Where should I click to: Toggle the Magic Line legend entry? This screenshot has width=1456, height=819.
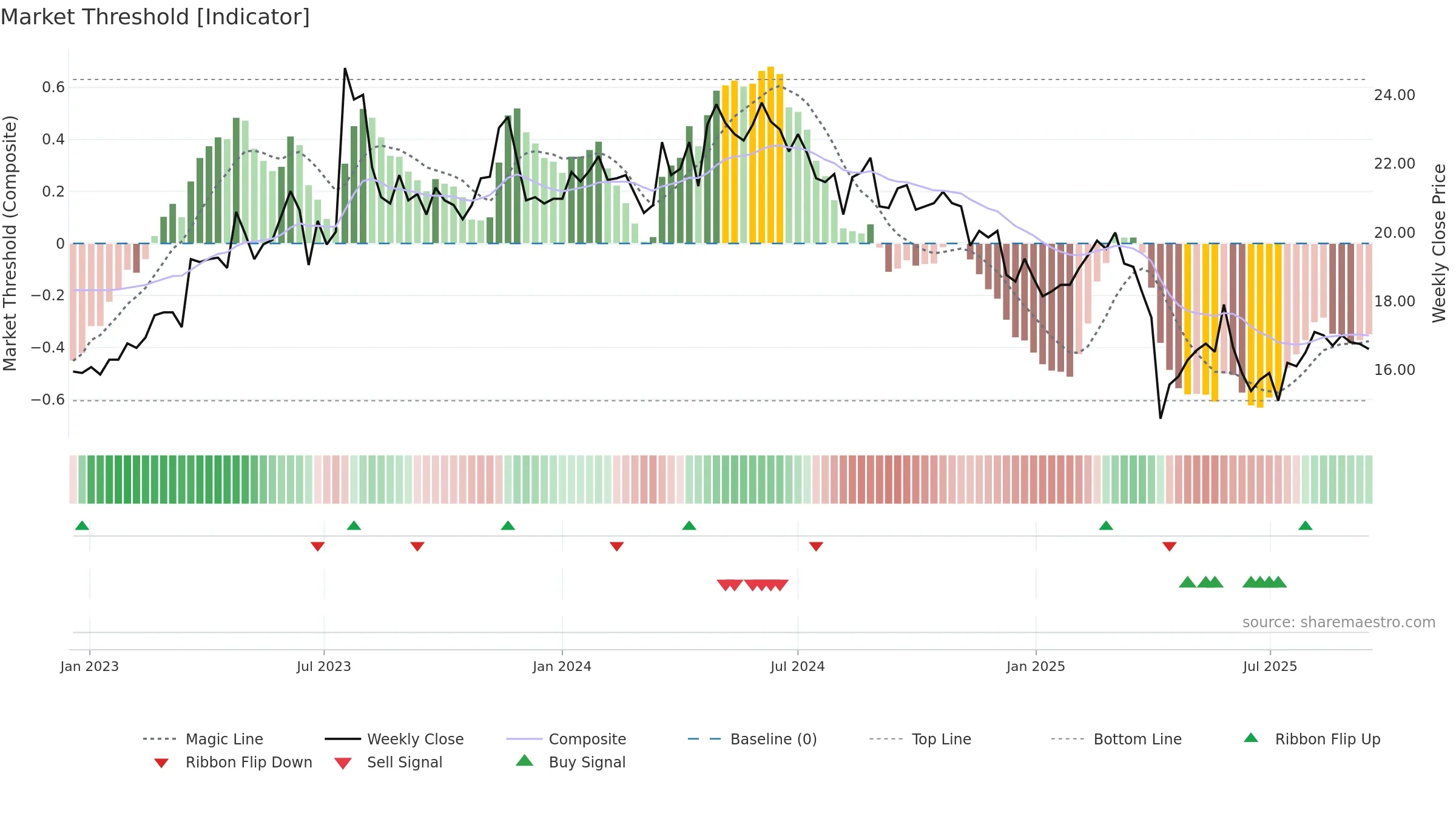[203, 739]
